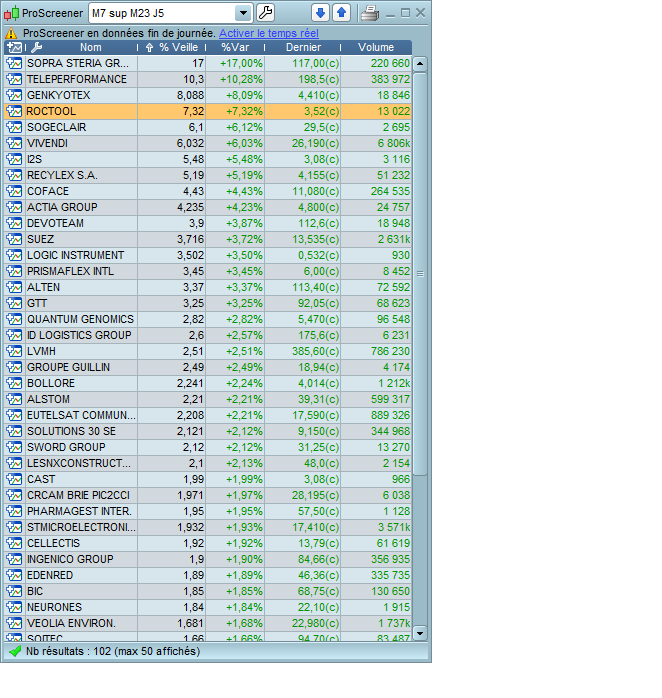The image size is (662, 698).
Task: Open chart icon for ALSTOM
Action: pos(14,399)
